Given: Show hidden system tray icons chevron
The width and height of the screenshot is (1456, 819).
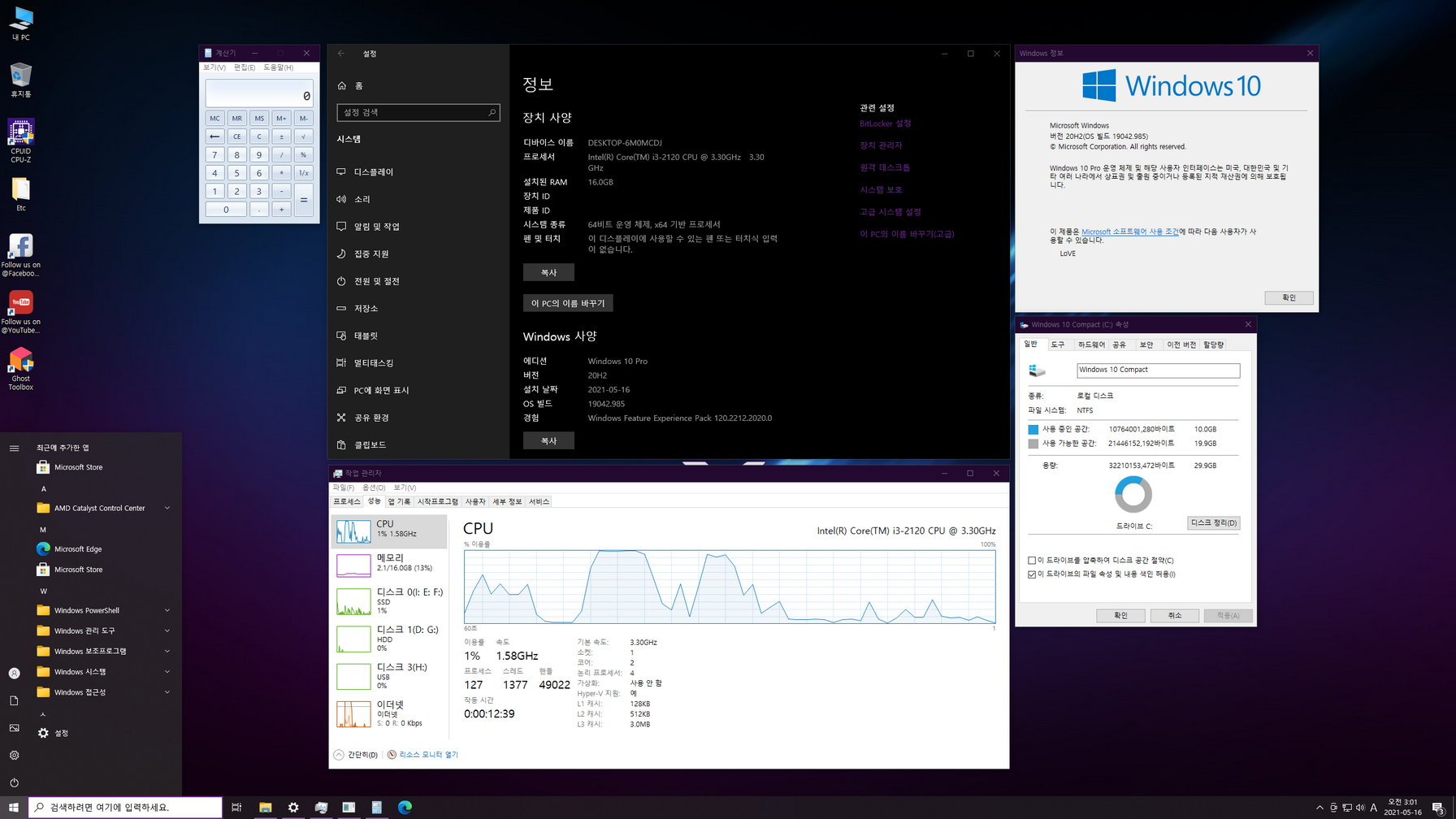Looking at the screenshot, I should [1319, 808].
